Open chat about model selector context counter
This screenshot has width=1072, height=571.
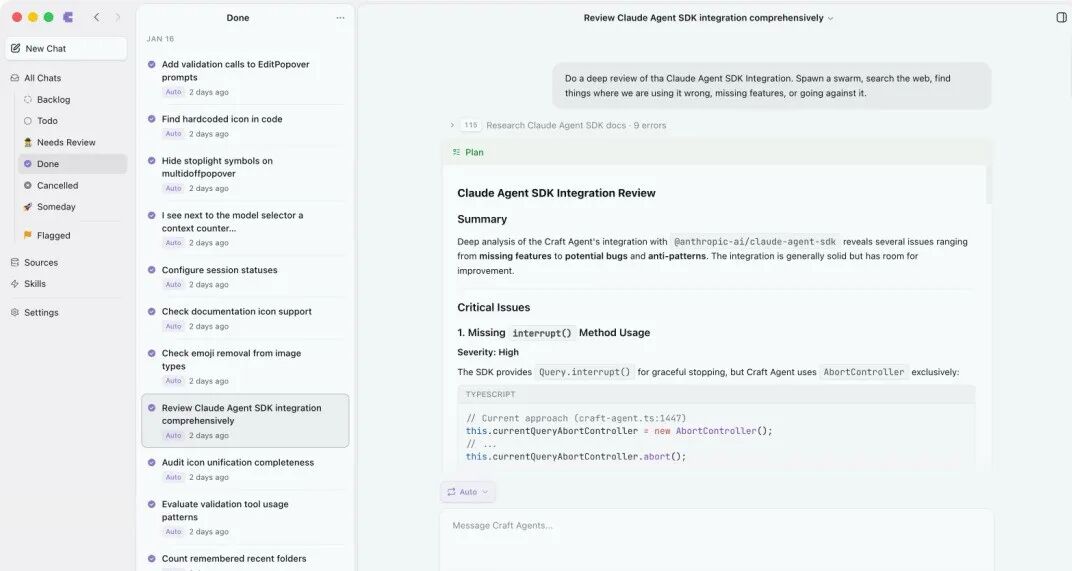(x=245, y=228)
